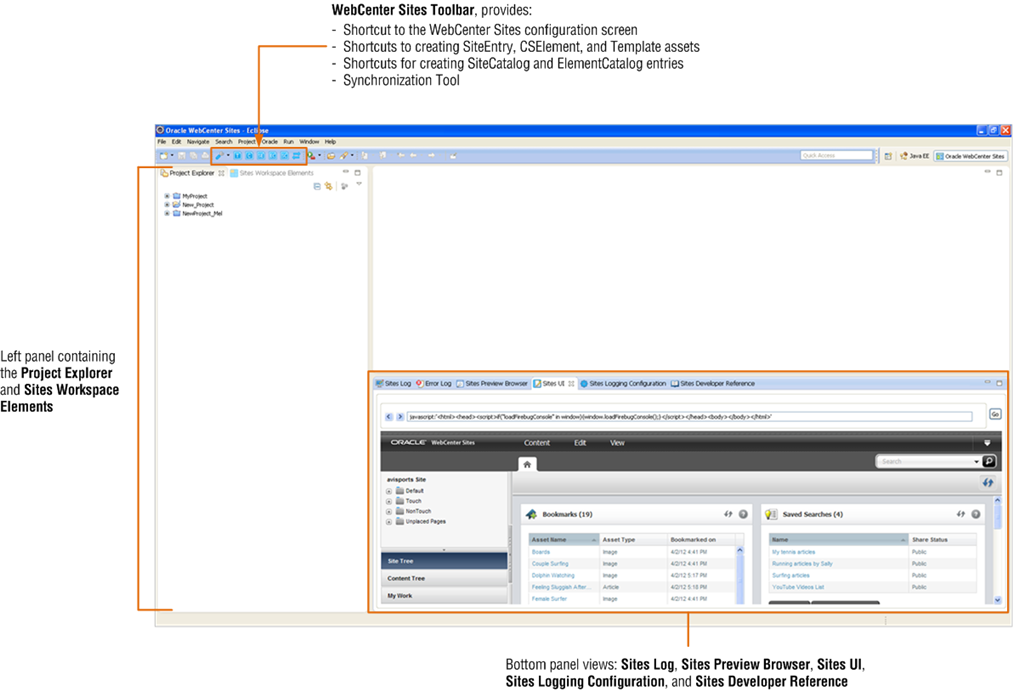Click the browser forward arrow in Sites UI

[400, 417]
